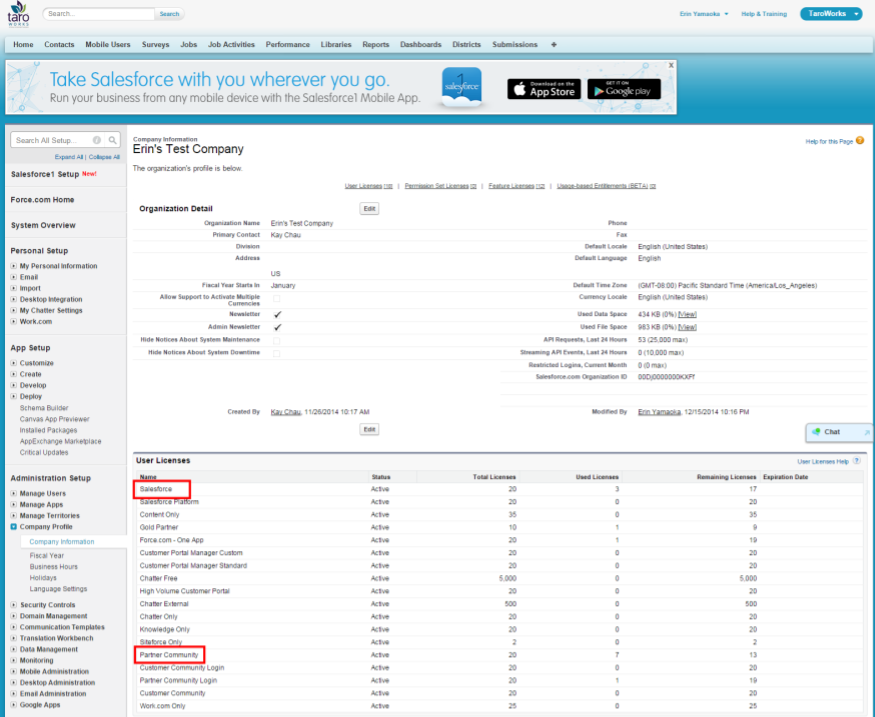Click the setup search info icon
This screenshot has width=875, height=717.
tap(97, 140)
